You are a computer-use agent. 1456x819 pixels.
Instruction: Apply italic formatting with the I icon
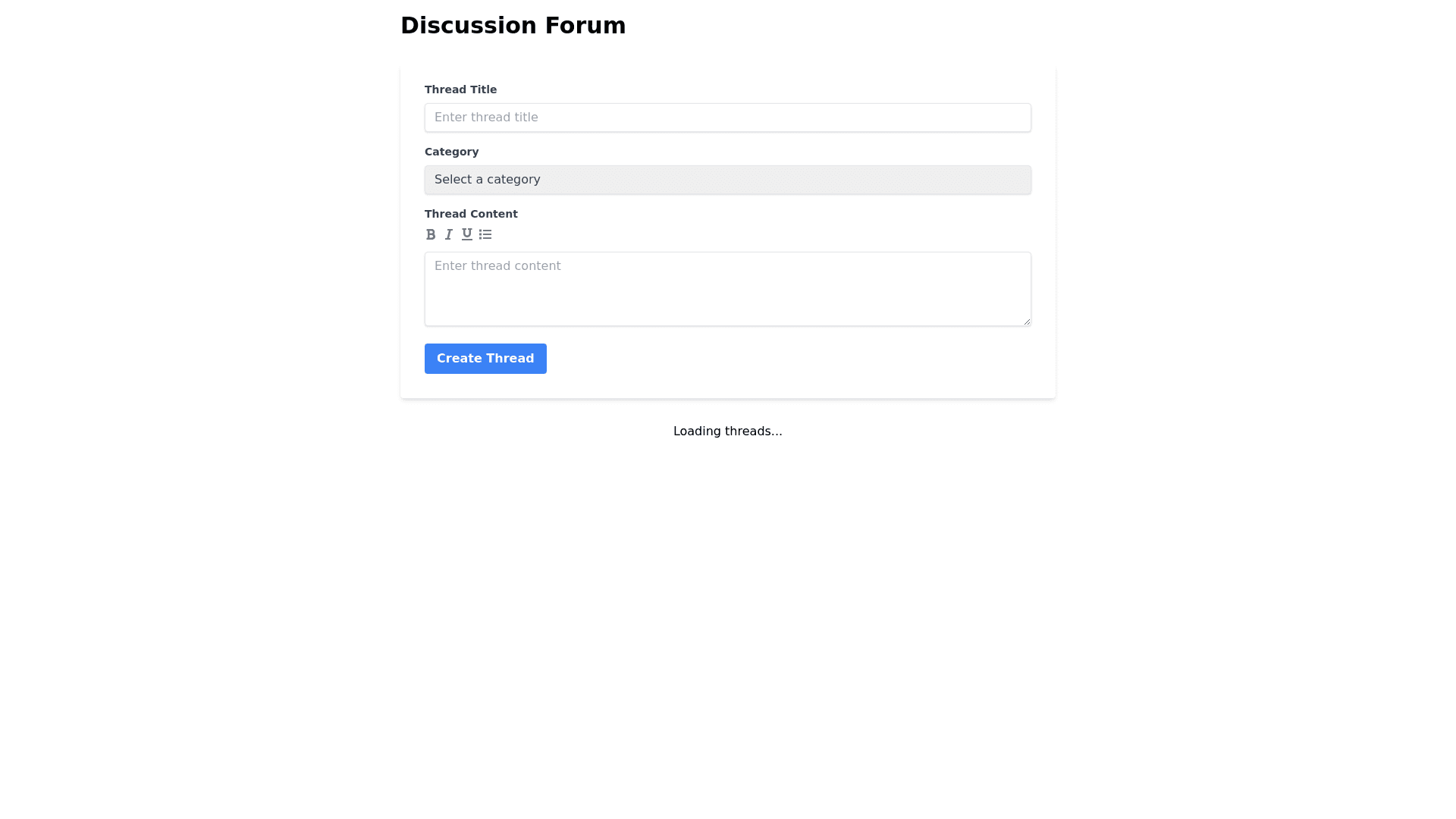[449, 234]
